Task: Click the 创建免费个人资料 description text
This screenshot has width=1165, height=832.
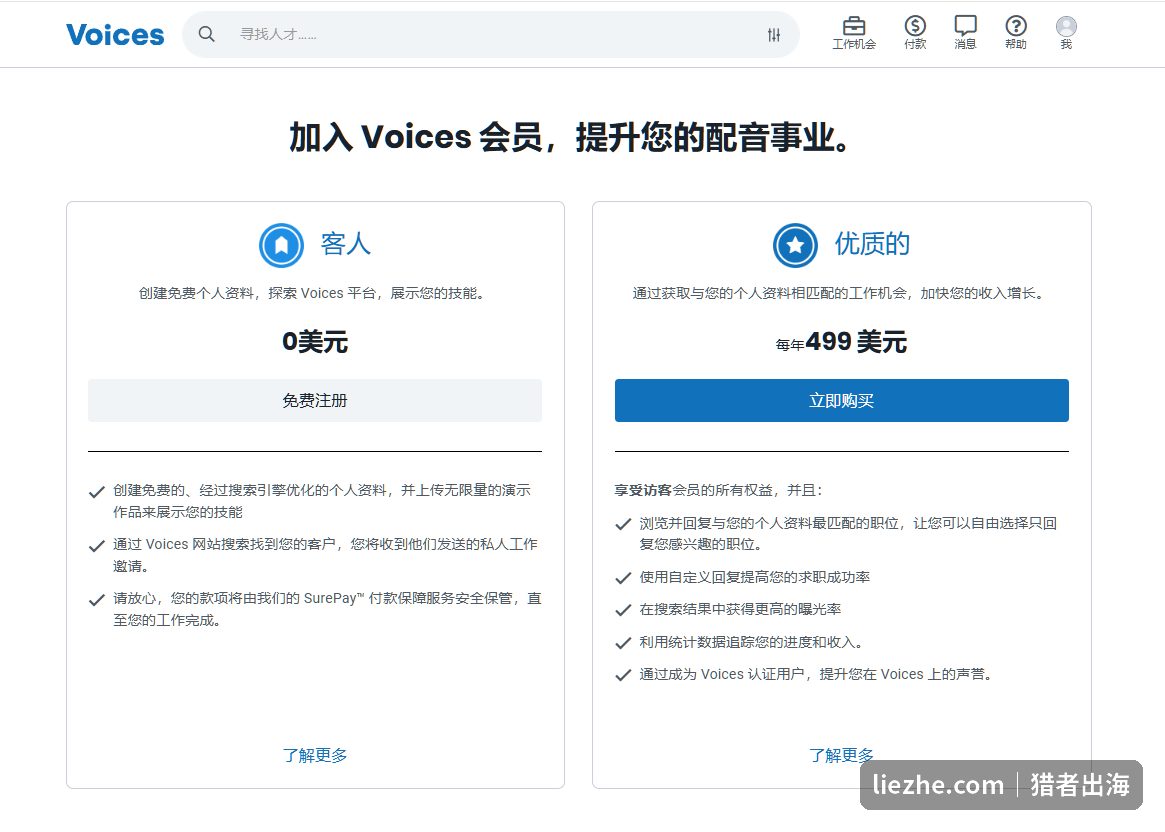Action: [315, 293]
